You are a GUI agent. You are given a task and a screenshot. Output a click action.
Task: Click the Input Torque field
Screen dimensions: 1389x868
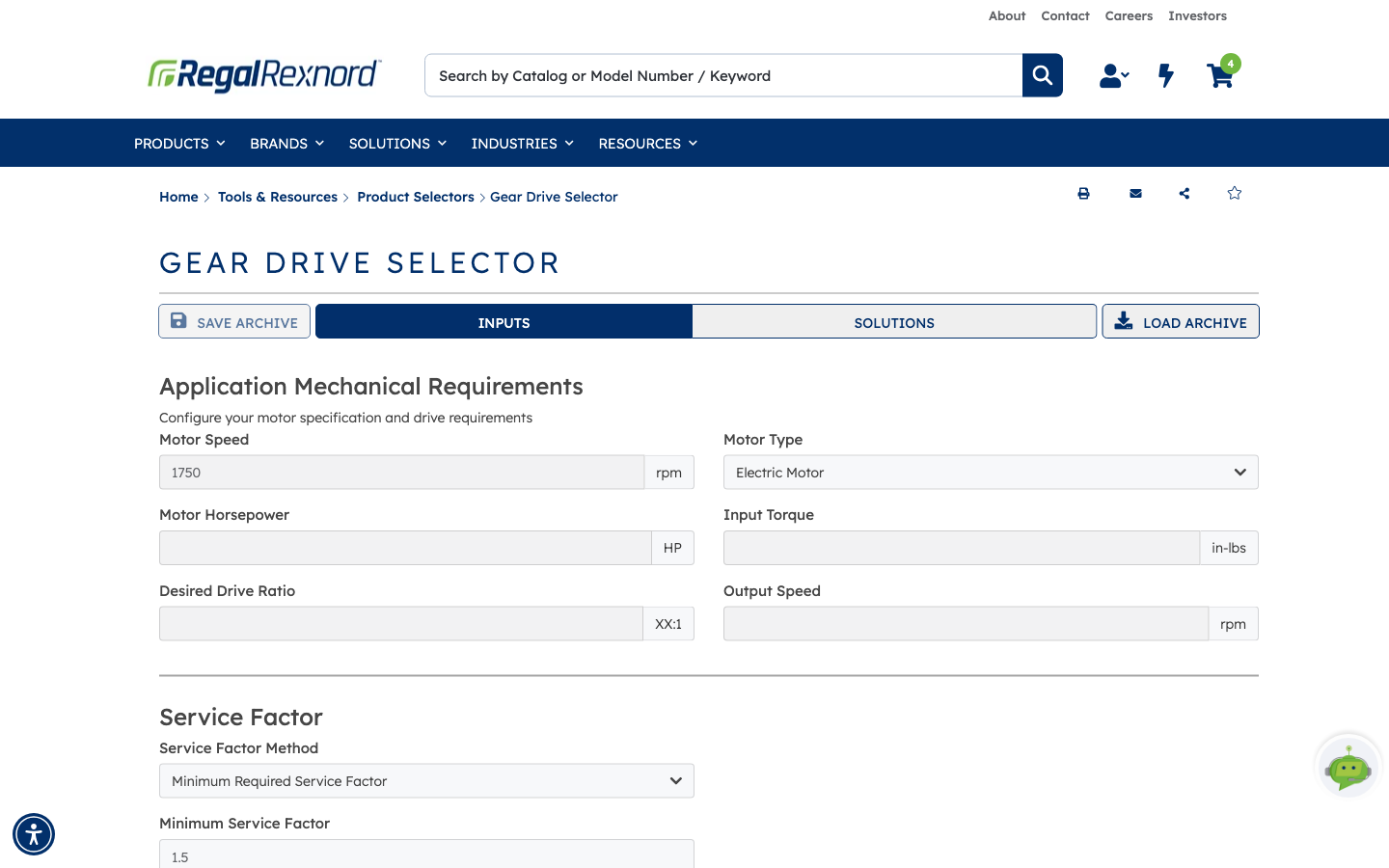[x=962, y=548]
